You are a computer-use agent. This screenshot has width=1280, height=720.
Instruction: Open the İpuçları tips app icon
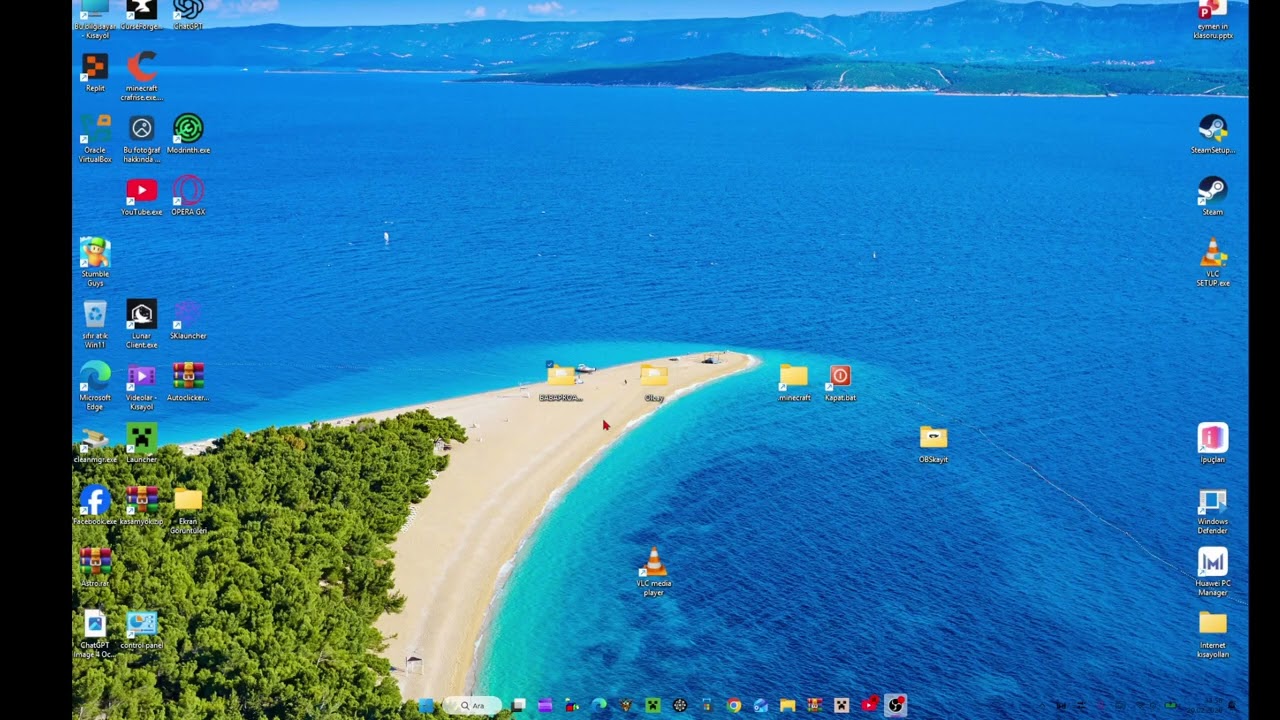click(1213, 444)
